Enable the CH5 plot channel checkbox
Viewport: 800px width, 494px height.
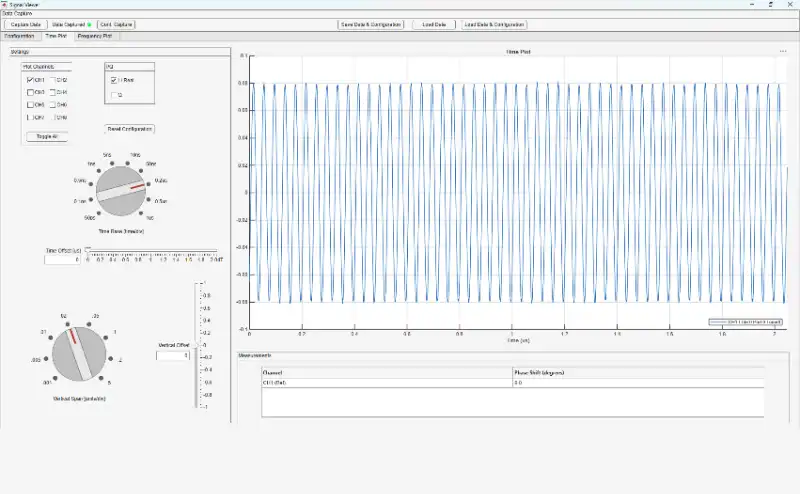click(30, 105)
